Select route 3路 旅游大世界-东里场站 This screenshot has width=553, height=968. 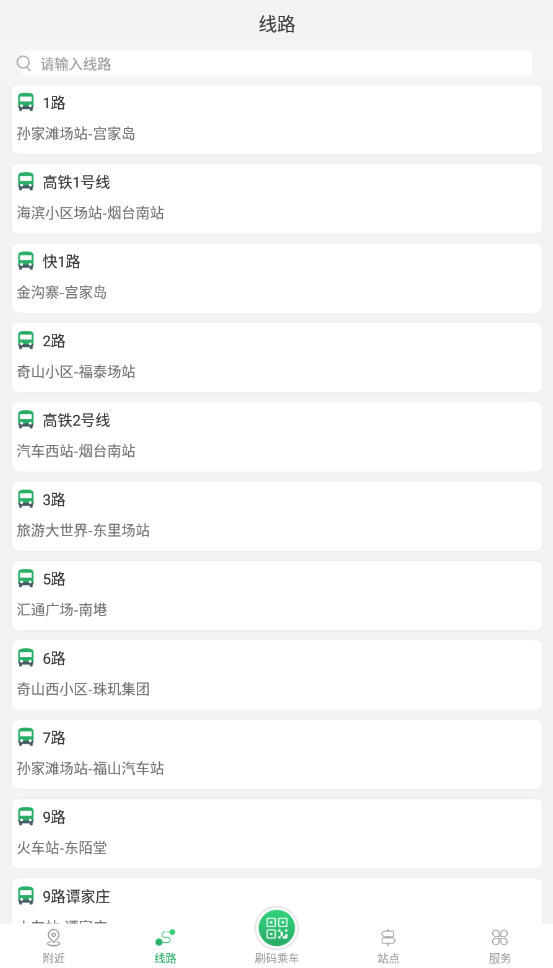(276, 516)
